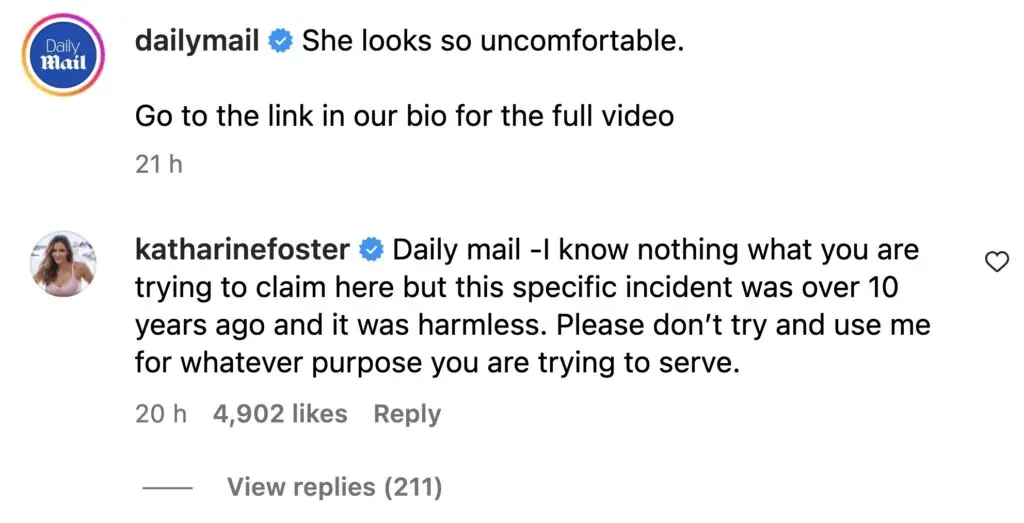1024x523 pixels.
Task: Click the dash line beside View replies
Action: [x=168, y=488]
